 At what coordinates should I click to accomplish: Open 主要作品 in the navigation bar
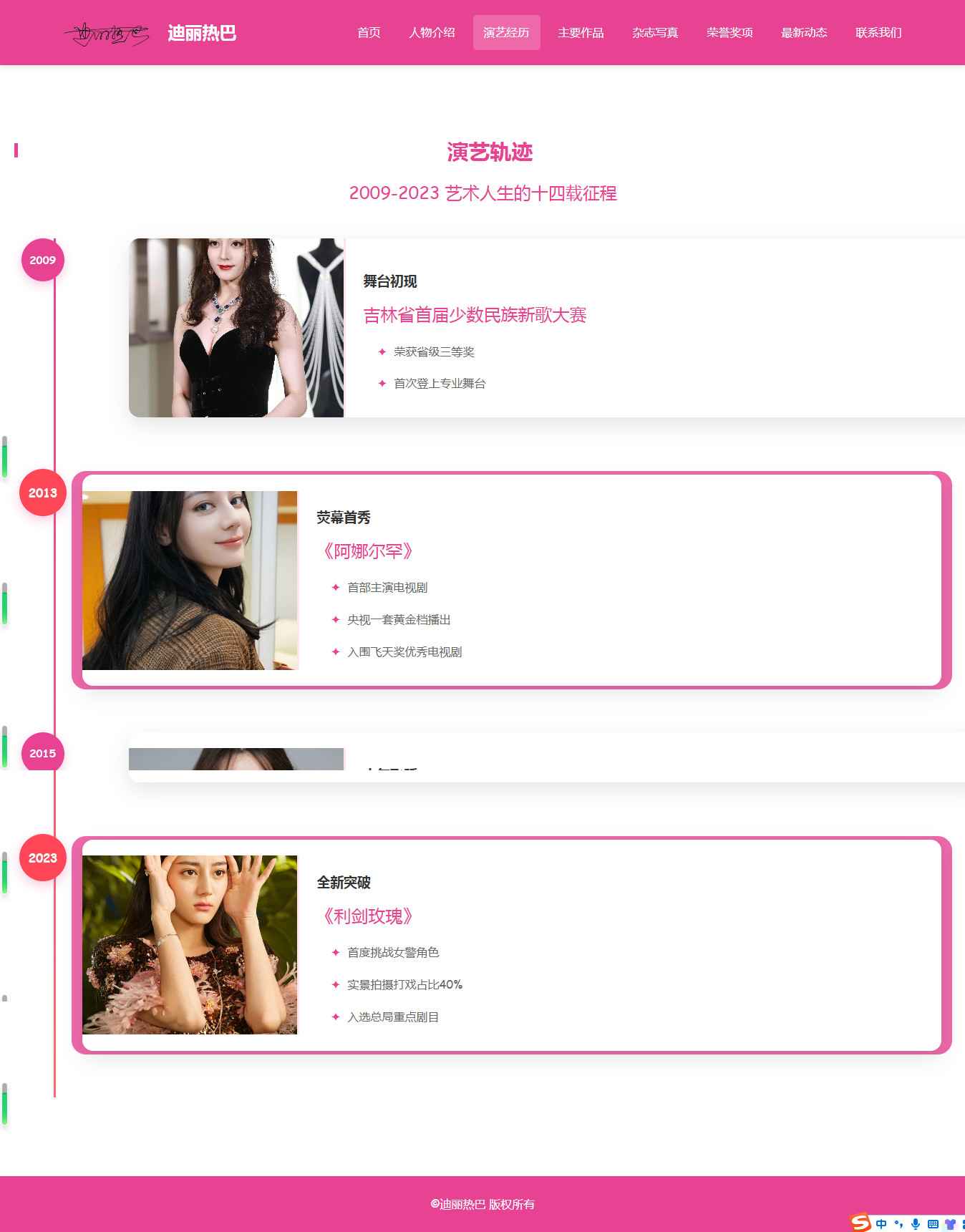581,32
